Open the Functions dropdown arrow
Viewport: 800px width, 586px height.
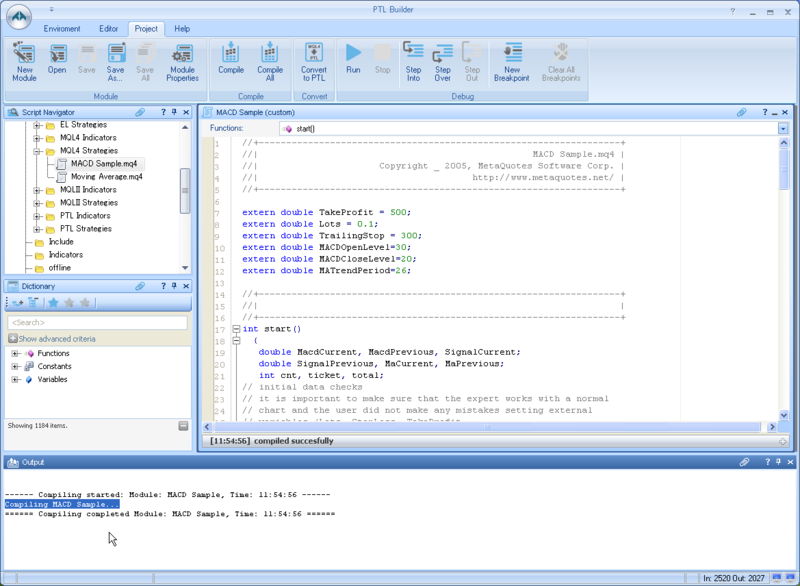pos(783,129)
